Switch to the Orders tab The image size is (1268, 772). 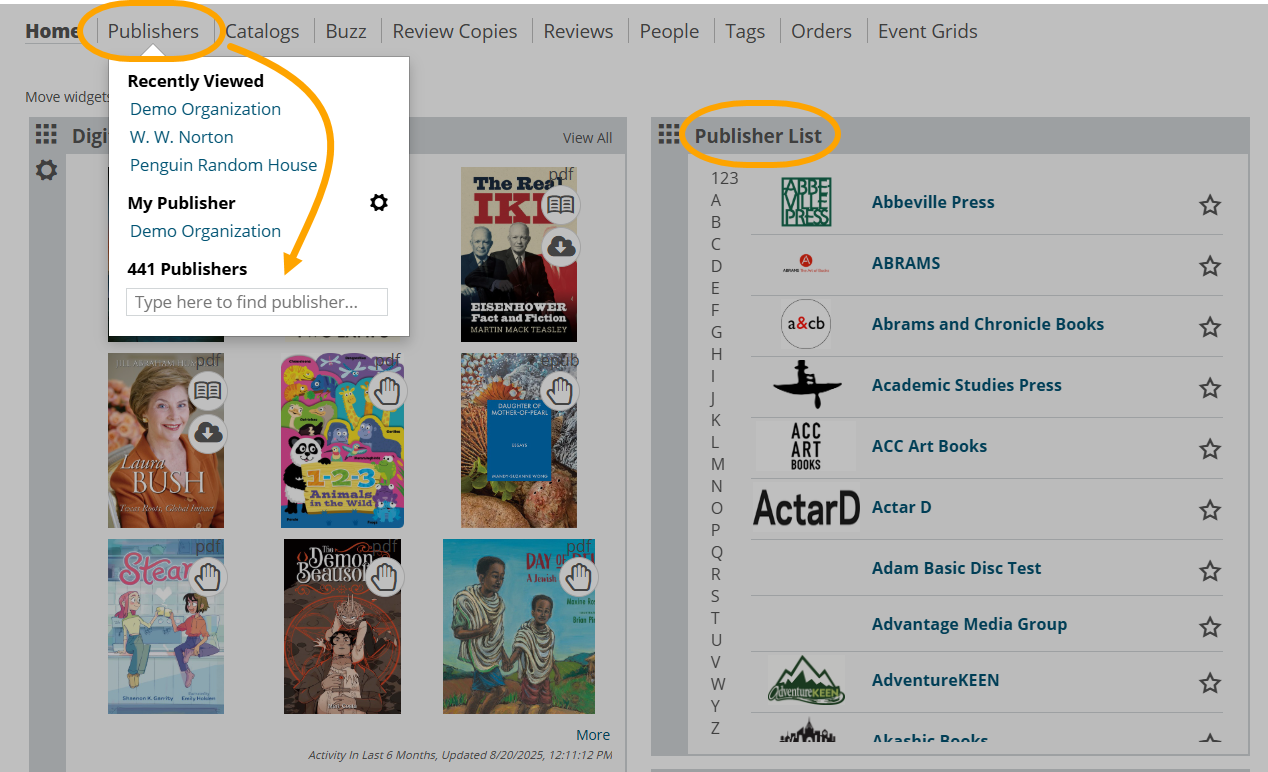tap(821, 31)
